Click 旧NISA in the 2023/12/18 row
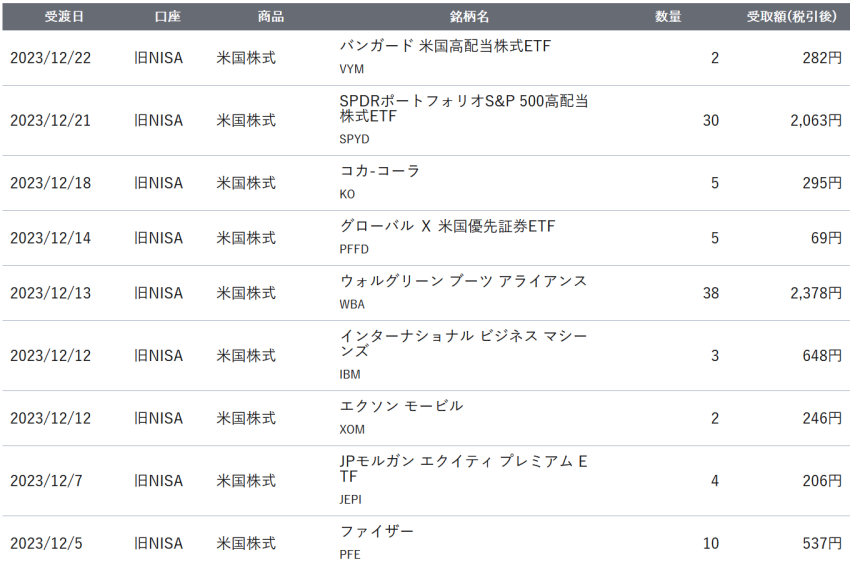The width and height of the screenshot is (851, 570). [x=158, y=183]
